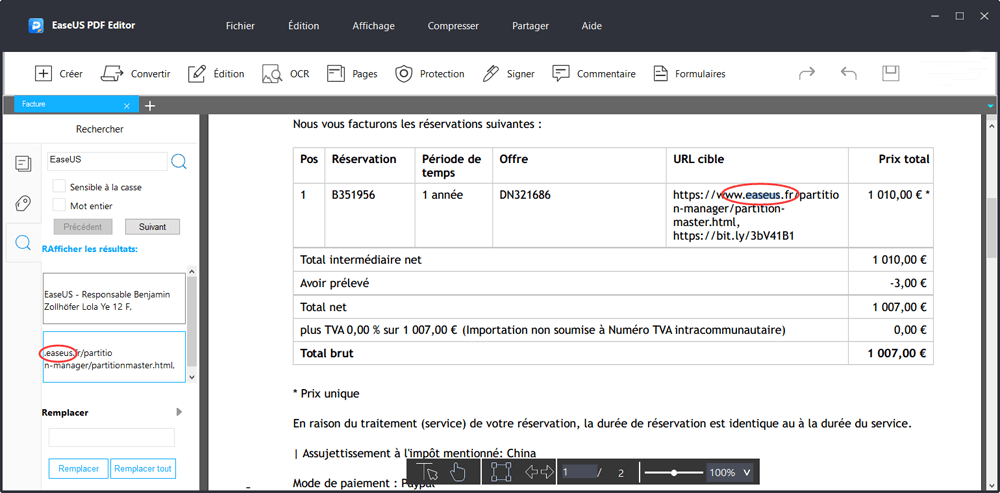Image resolution: width=1000 pixels, height=493 pixels.
Task: Click the search magnifier next to EaseUS field
Action: (x=179, y=161)
